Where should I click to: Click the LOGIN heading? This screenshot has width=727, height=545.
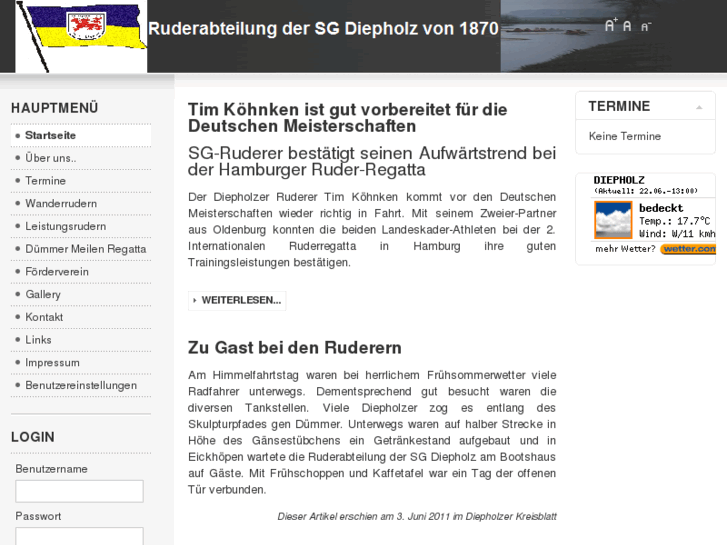pos(32,437)
